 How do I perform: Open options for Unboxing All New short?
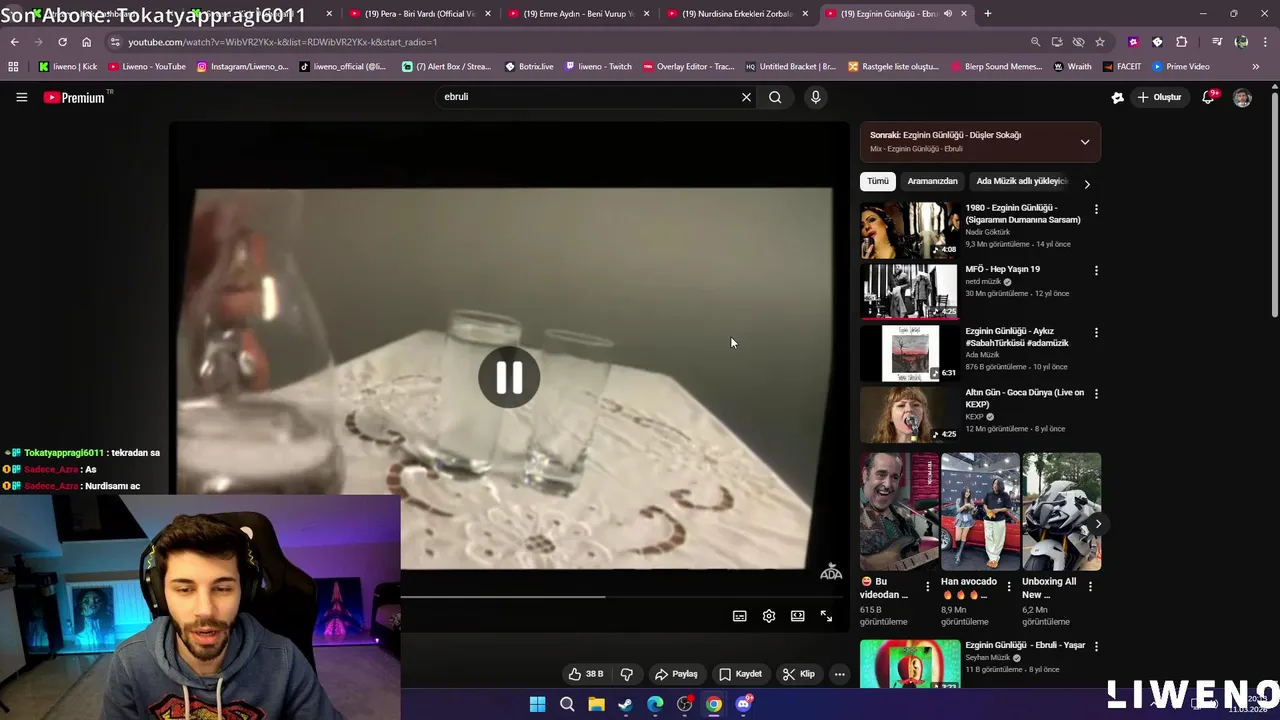(x=1089, y=587)
